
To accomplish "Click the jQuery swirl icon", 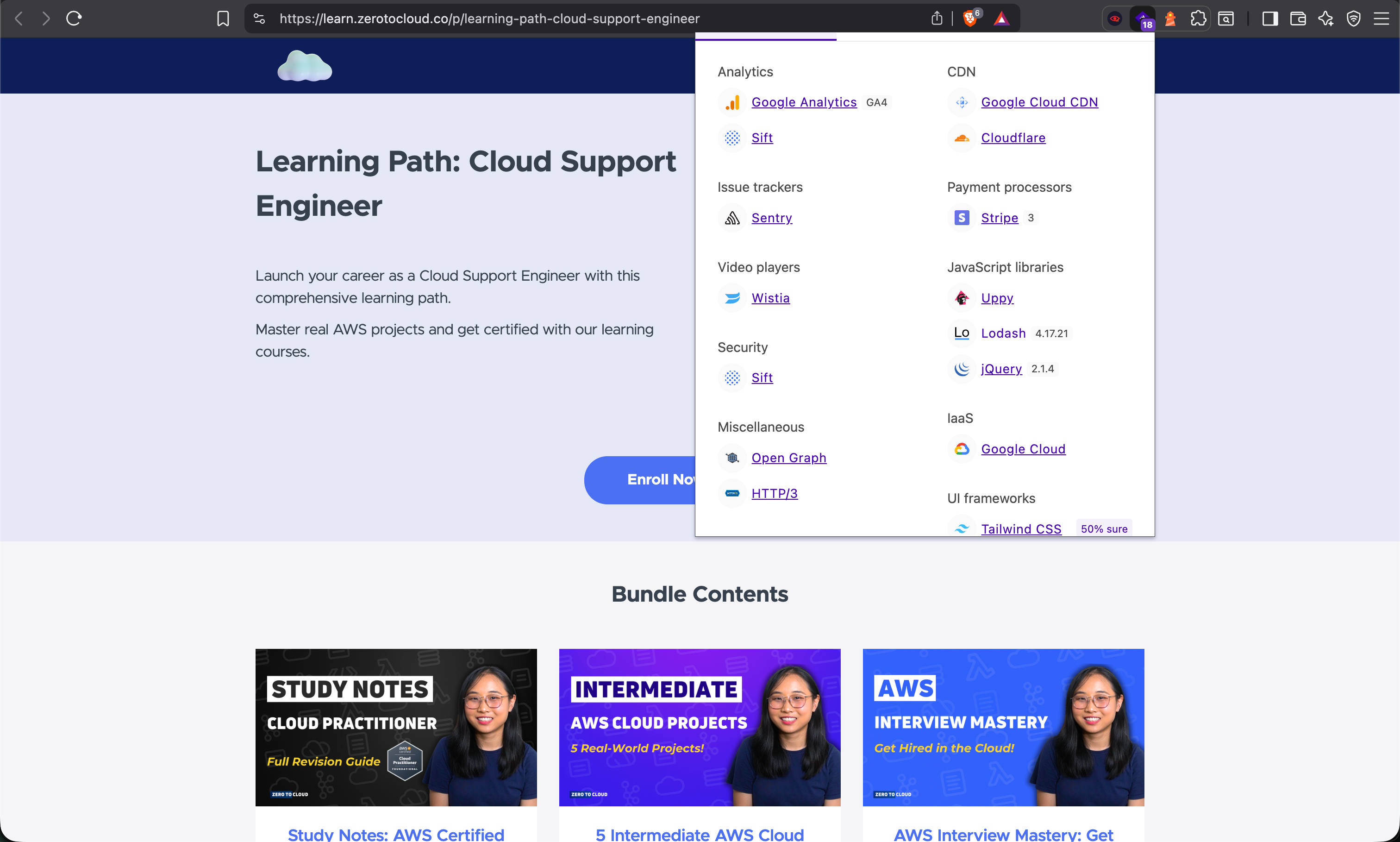I will click(962, 369).
